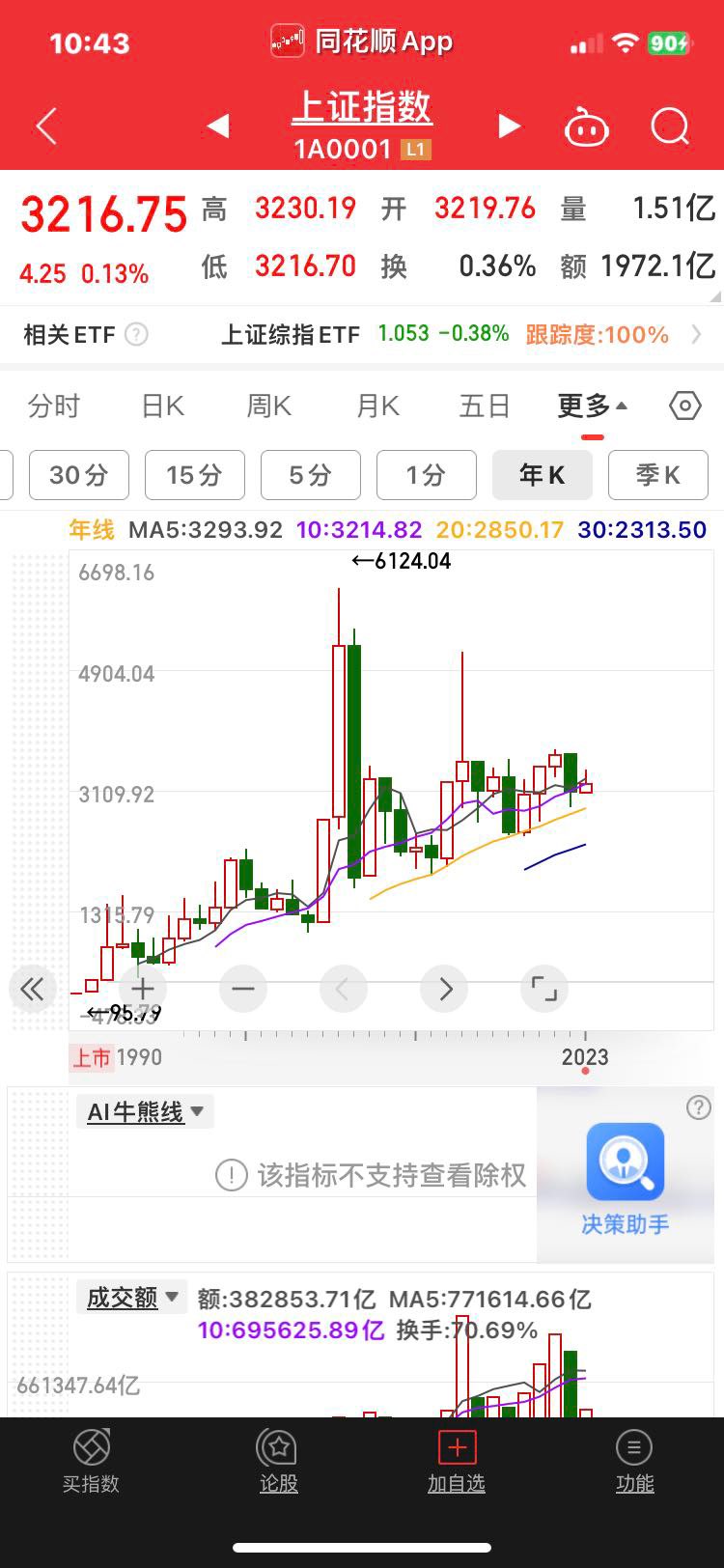
Task: Tap the 上证指数 title
Action: click(x=362, y=107)
